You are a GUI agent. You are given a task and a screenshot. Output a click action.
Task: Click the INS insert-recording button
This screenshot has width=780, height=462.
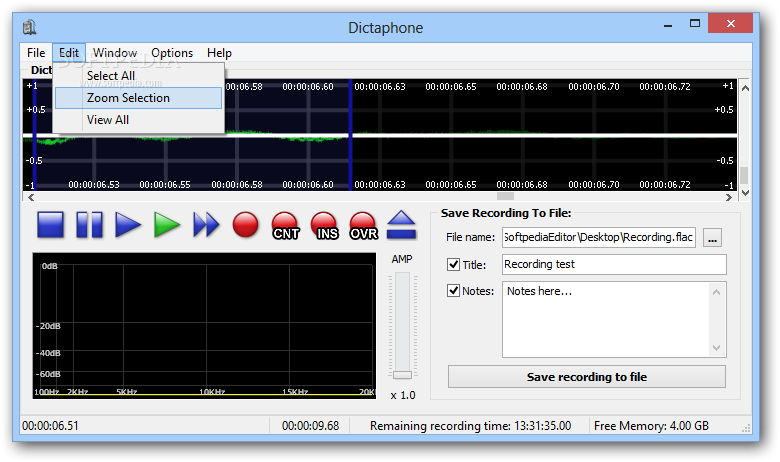pyautogui.click(x=324, y=226)
